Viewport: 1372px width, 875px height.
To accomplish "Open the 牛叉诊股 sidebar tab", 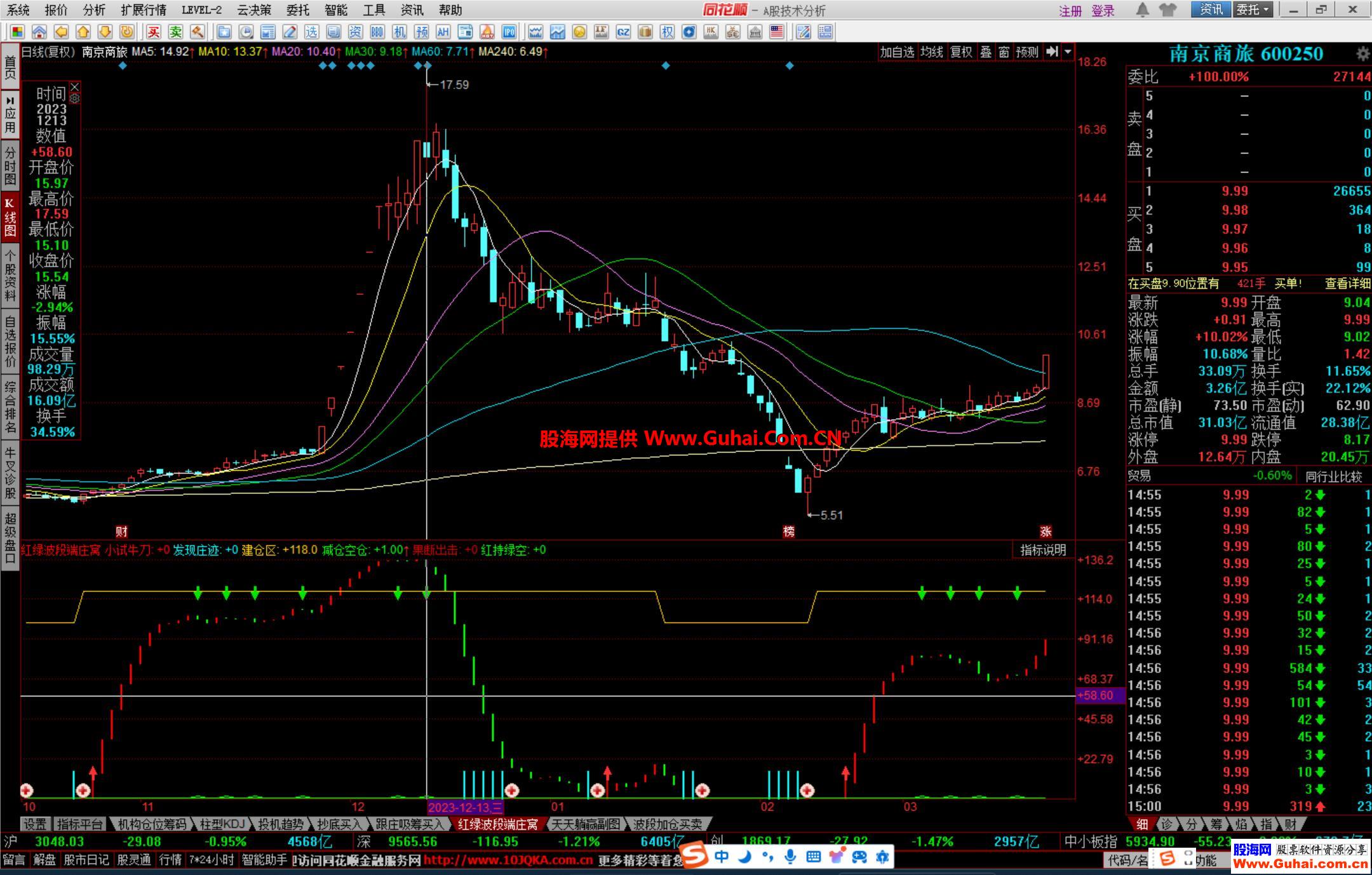I will point(10,473).
